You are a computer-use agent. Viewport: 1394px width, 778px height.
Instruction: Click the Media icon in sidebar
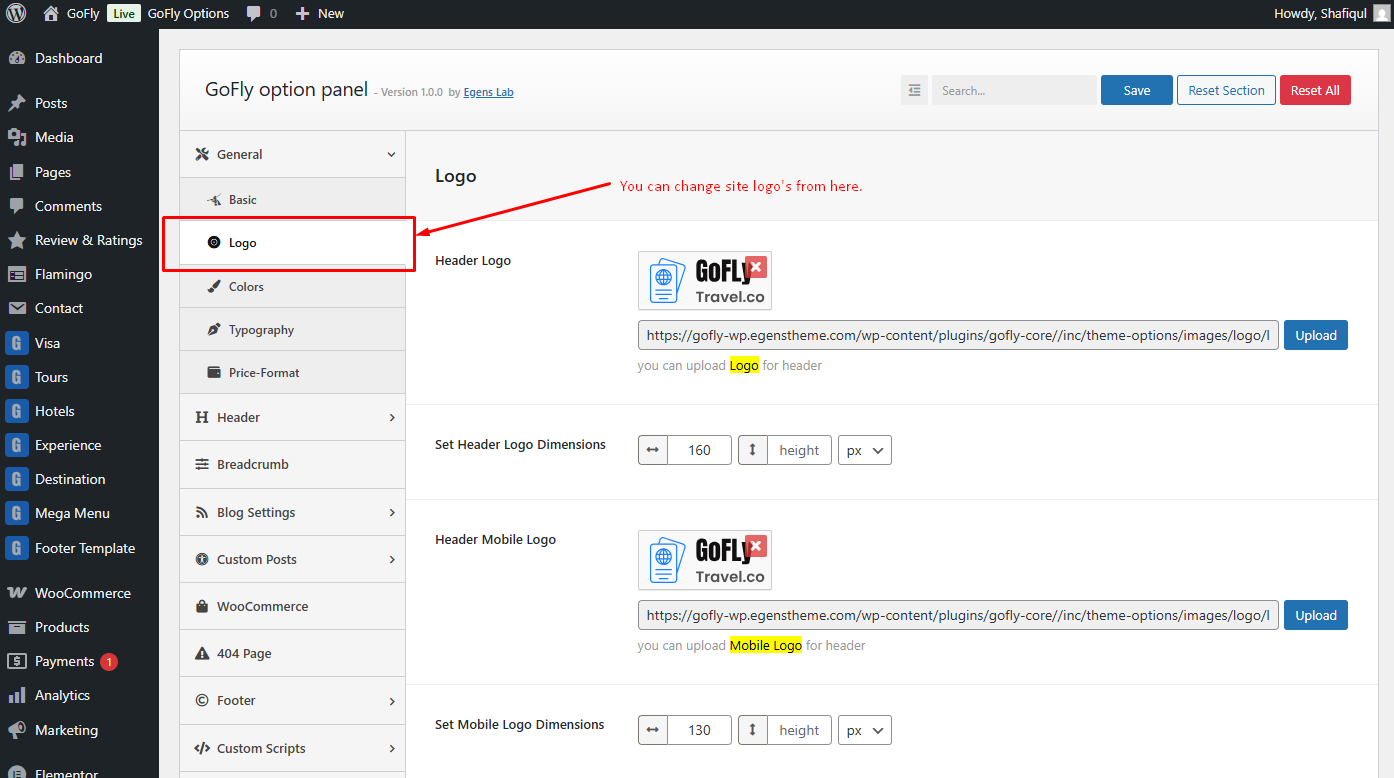tap(16, 137)
